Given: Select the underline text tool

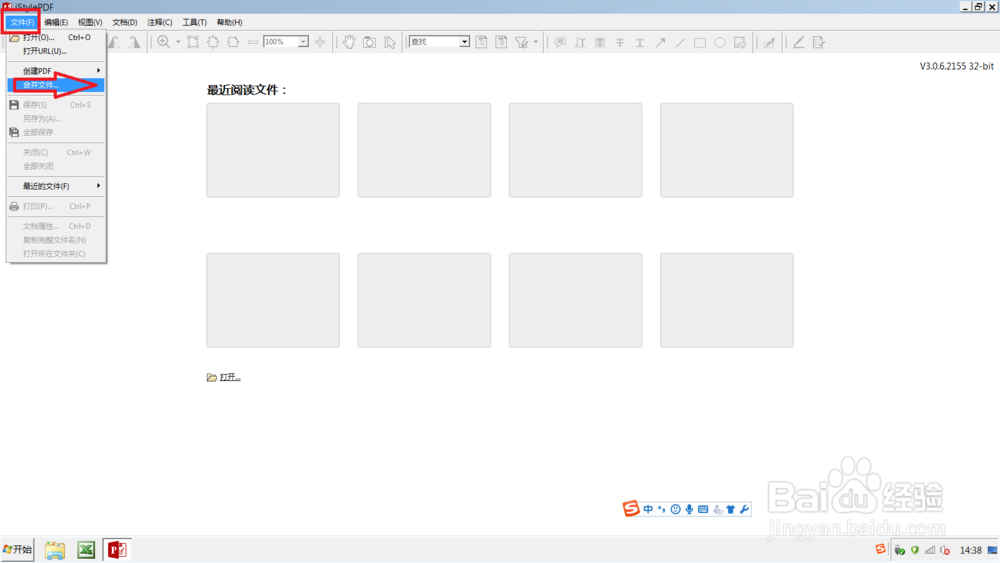Looking at the screenshot, I should [640, 42].
